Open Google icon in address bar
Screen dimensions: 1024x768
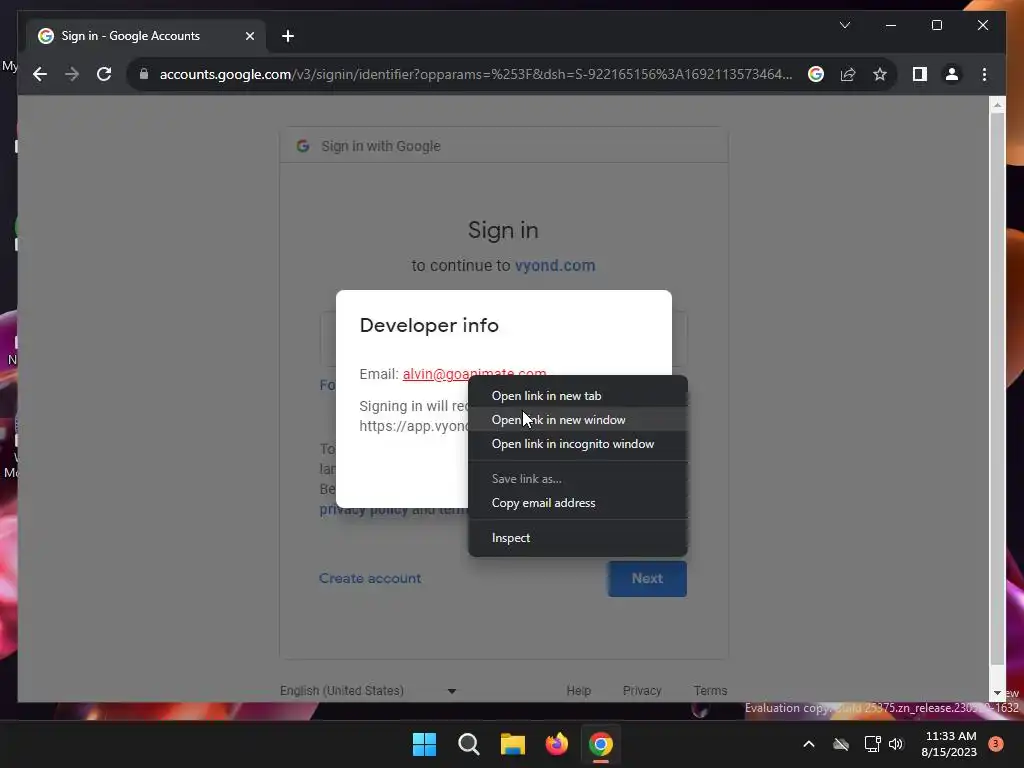tap(816, 74)
